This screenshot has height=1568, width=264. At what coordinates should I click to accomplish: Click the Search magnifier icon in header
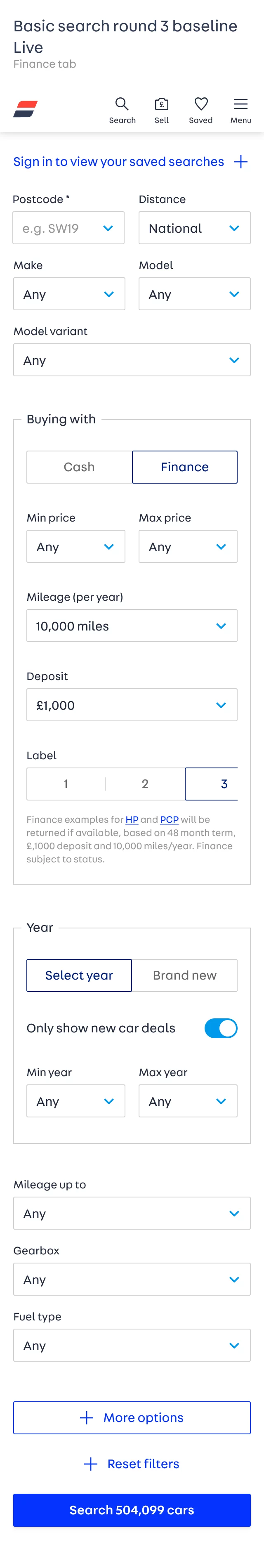click(122, 104)
